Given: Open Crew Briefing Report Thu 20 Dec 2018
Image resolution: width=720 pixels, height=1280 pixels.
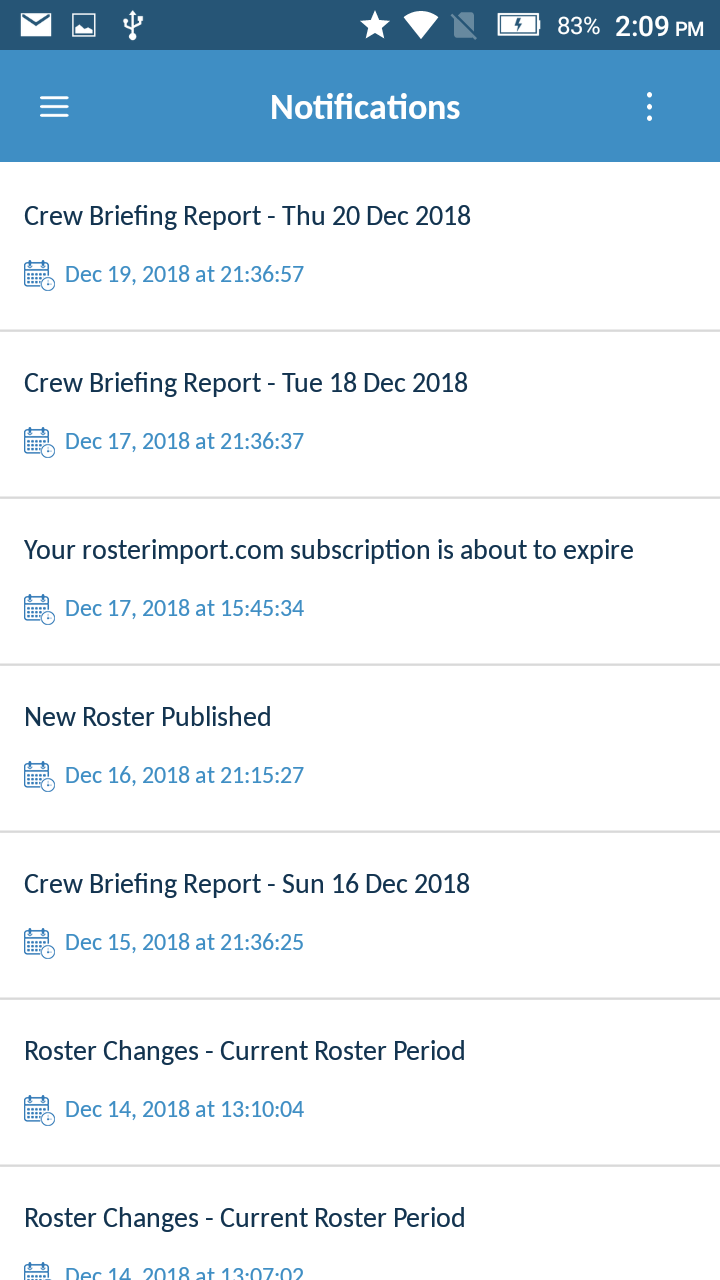Looking at the screenshot, I should pyautogui.click(x=360, y=246).
